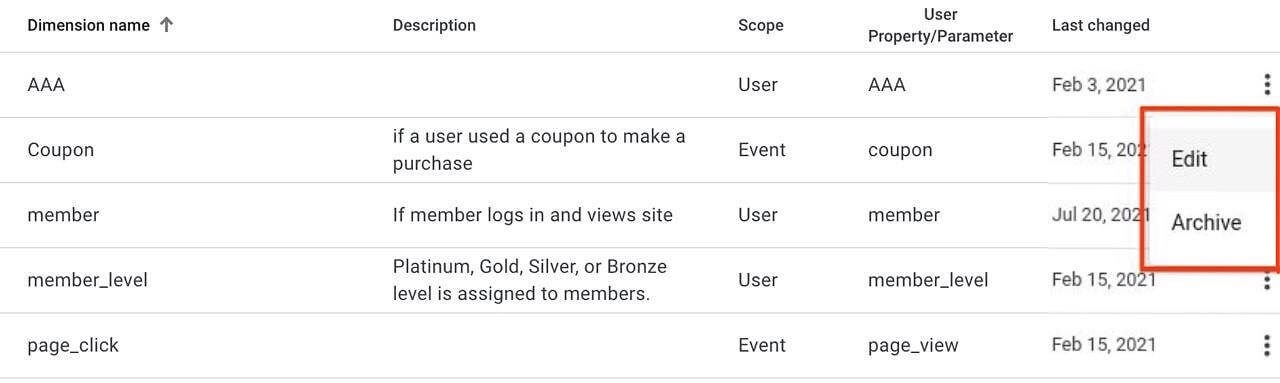Open the three-dot menu for AAA row
This screenshot has width=1280, height=383.
1267,85
